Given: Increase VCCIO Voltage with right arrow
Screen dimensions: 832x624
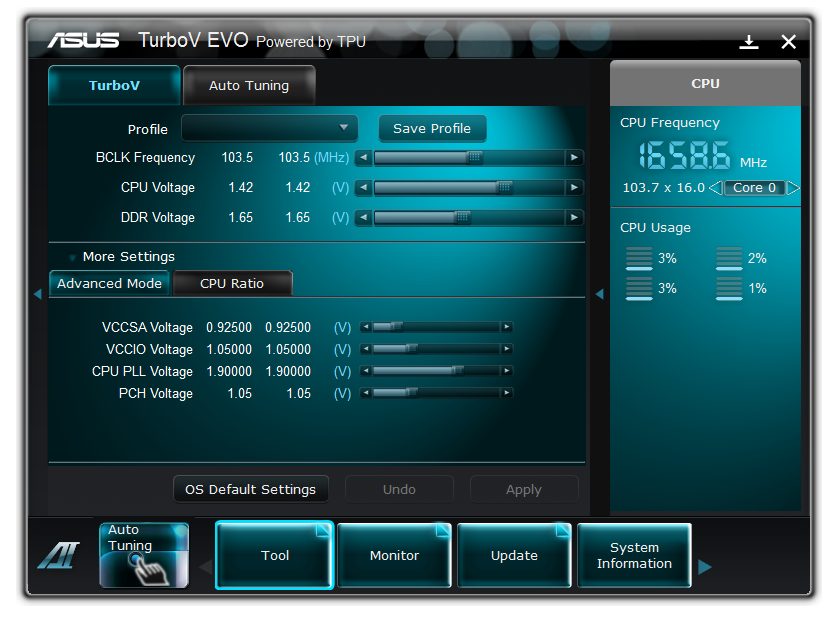Looking at the screenshot, I should point(507,349).
